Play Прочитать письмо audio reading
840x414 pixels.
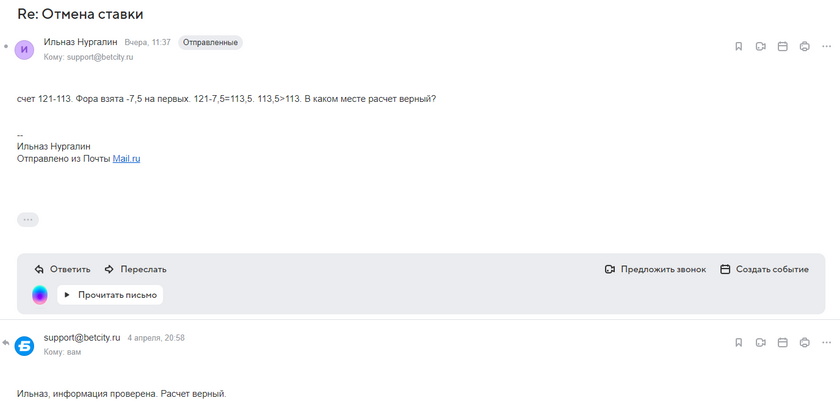click(x=110, y=295)
